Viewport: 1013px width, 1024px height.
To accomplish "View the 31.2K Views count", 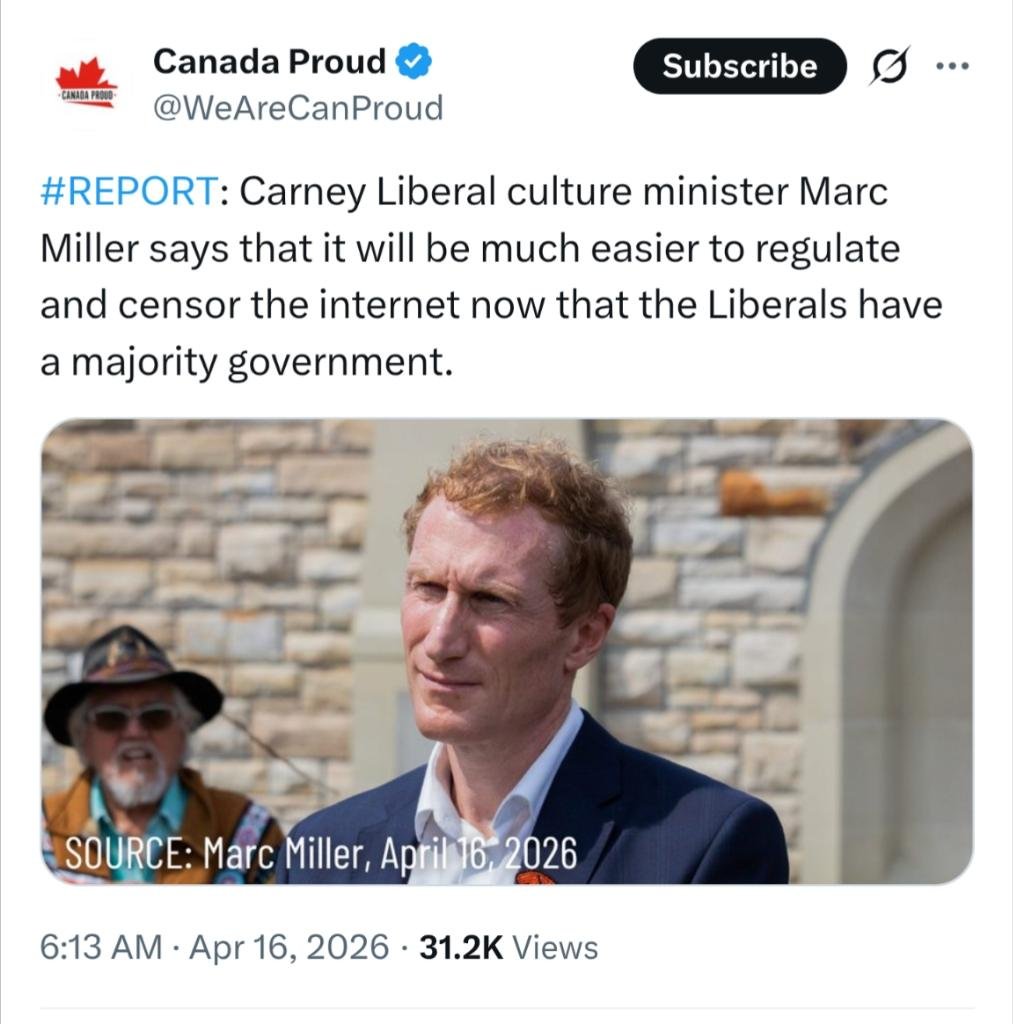I will (x=508, y=947).
